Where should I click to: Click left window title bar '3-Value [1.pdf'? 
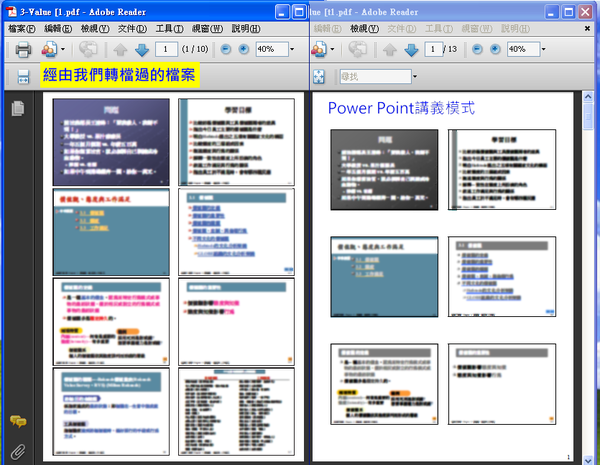[x=83, y=12]
